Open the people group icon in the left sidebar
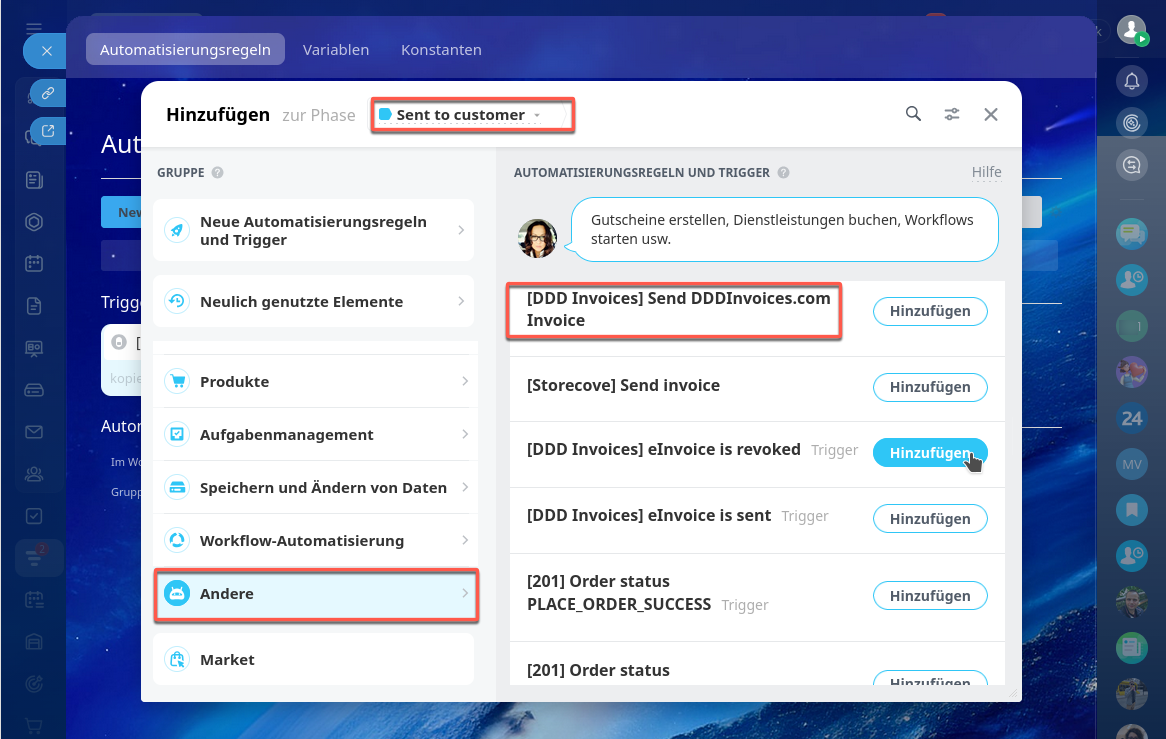 (34, 474)
